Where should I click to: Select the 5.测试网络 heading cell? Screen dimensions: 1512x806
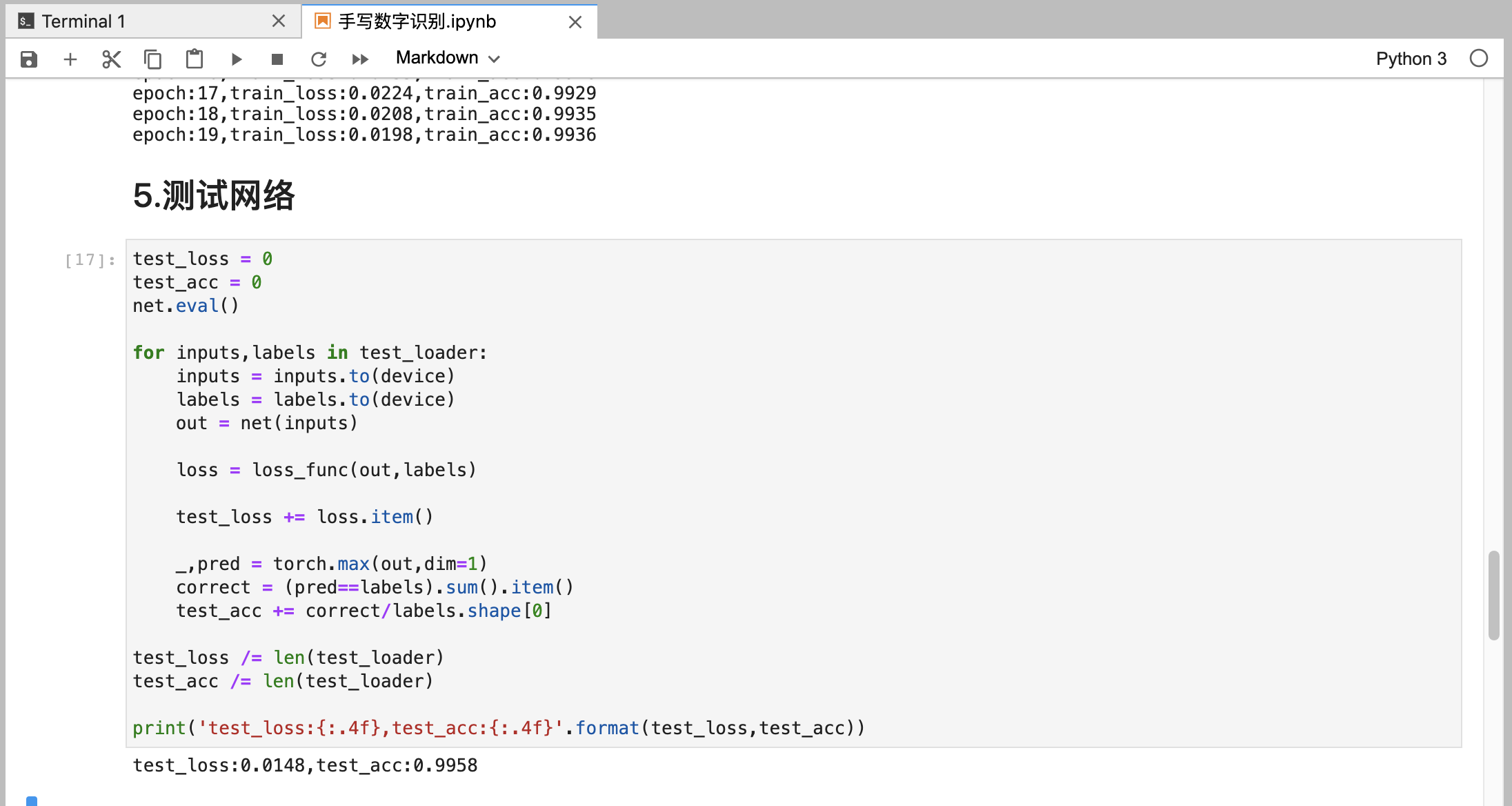tap(214, 195)
